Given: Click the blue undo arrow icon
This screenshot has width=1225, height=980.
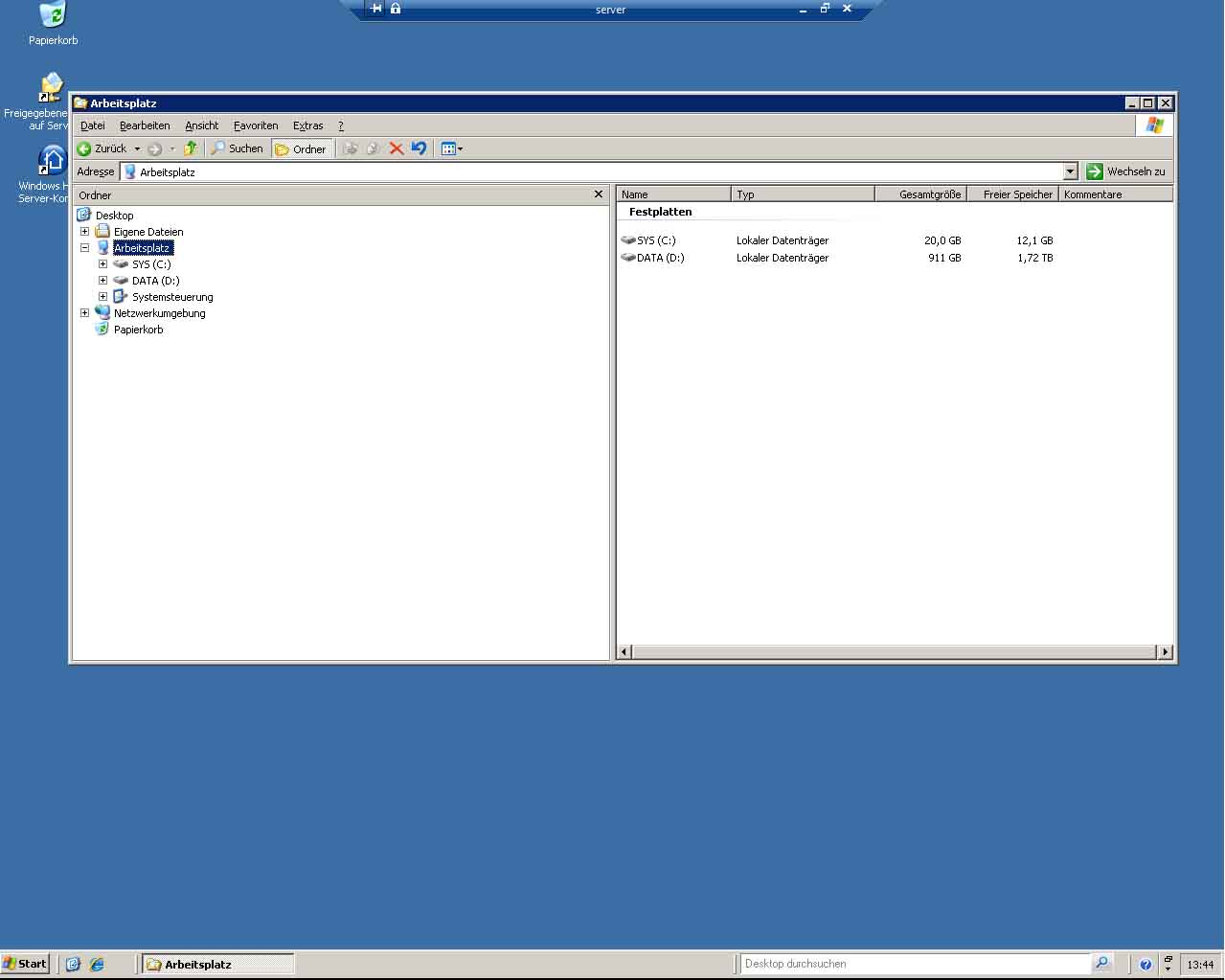Looking at the screenshot, I should pyautogui.click(x=419, y=148).
